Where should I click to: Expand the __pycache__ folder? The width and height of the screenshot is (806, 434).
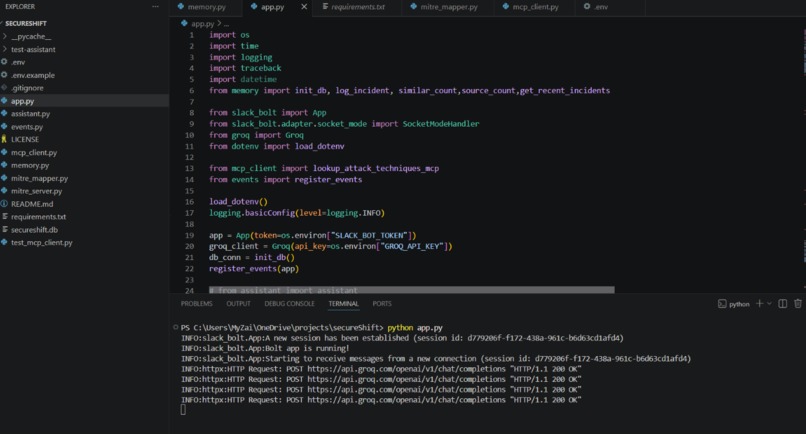click(31, 37)
